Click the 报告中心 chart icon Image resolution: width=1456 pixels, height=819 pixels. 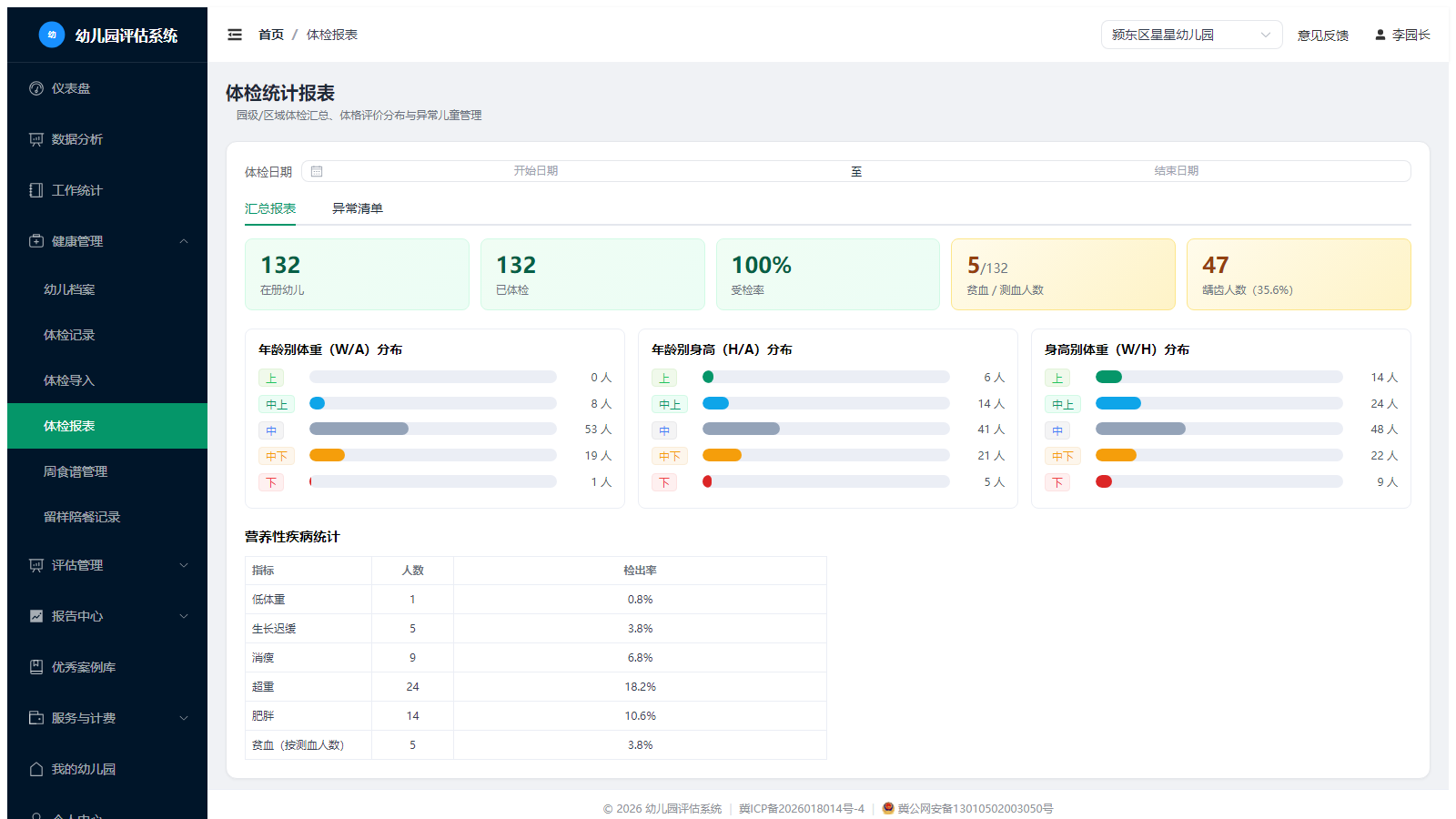pyautogui.click(x=36, y=616)
